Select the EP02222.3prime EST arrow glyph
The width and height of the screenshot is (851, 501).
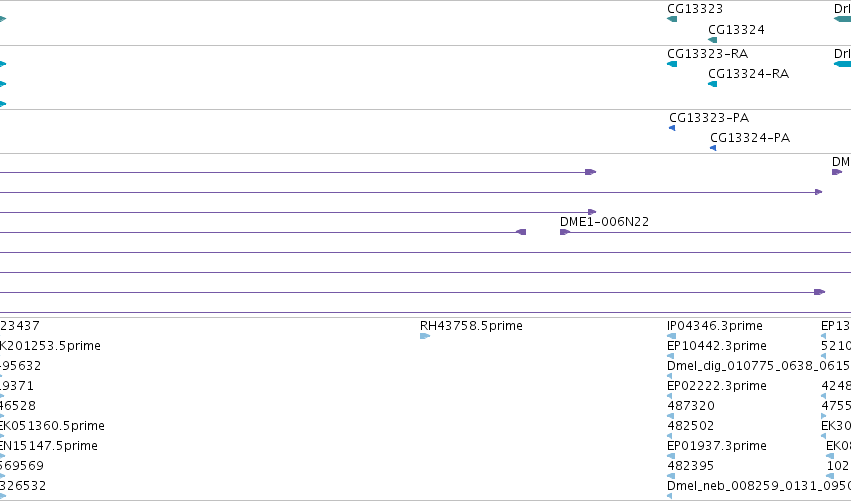pos(670,396)
